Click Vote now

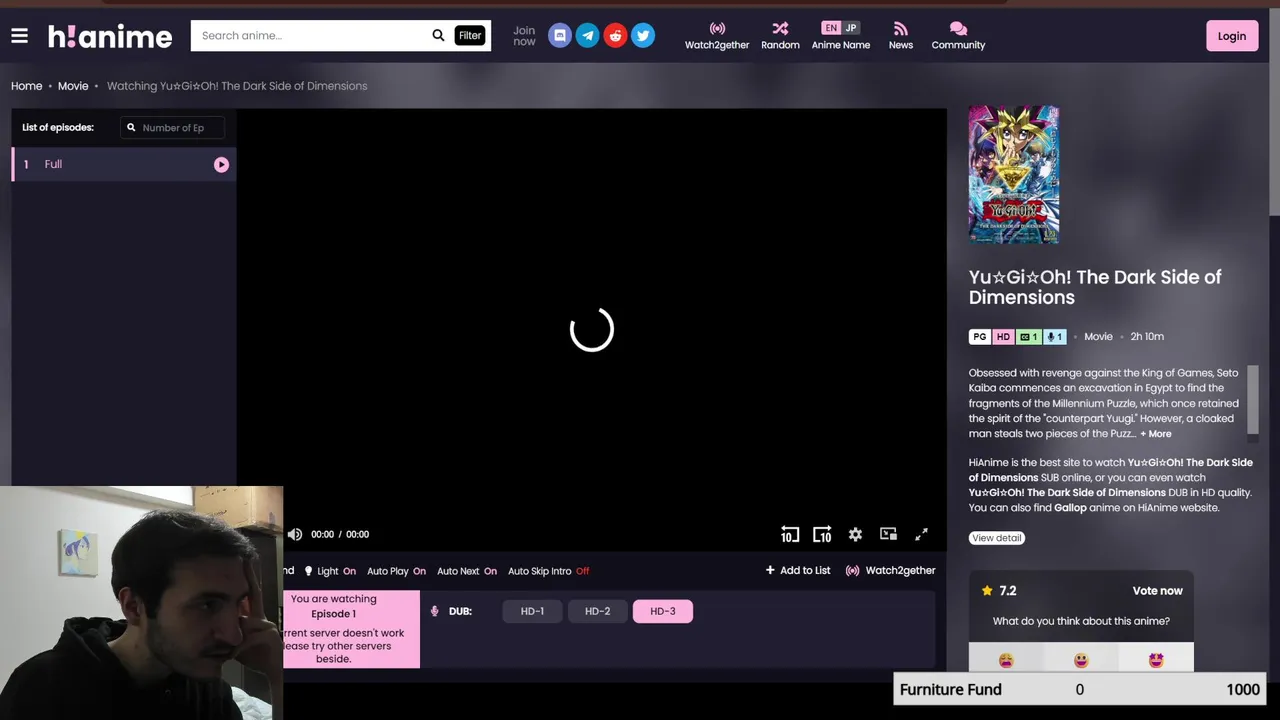(1157, 591)
